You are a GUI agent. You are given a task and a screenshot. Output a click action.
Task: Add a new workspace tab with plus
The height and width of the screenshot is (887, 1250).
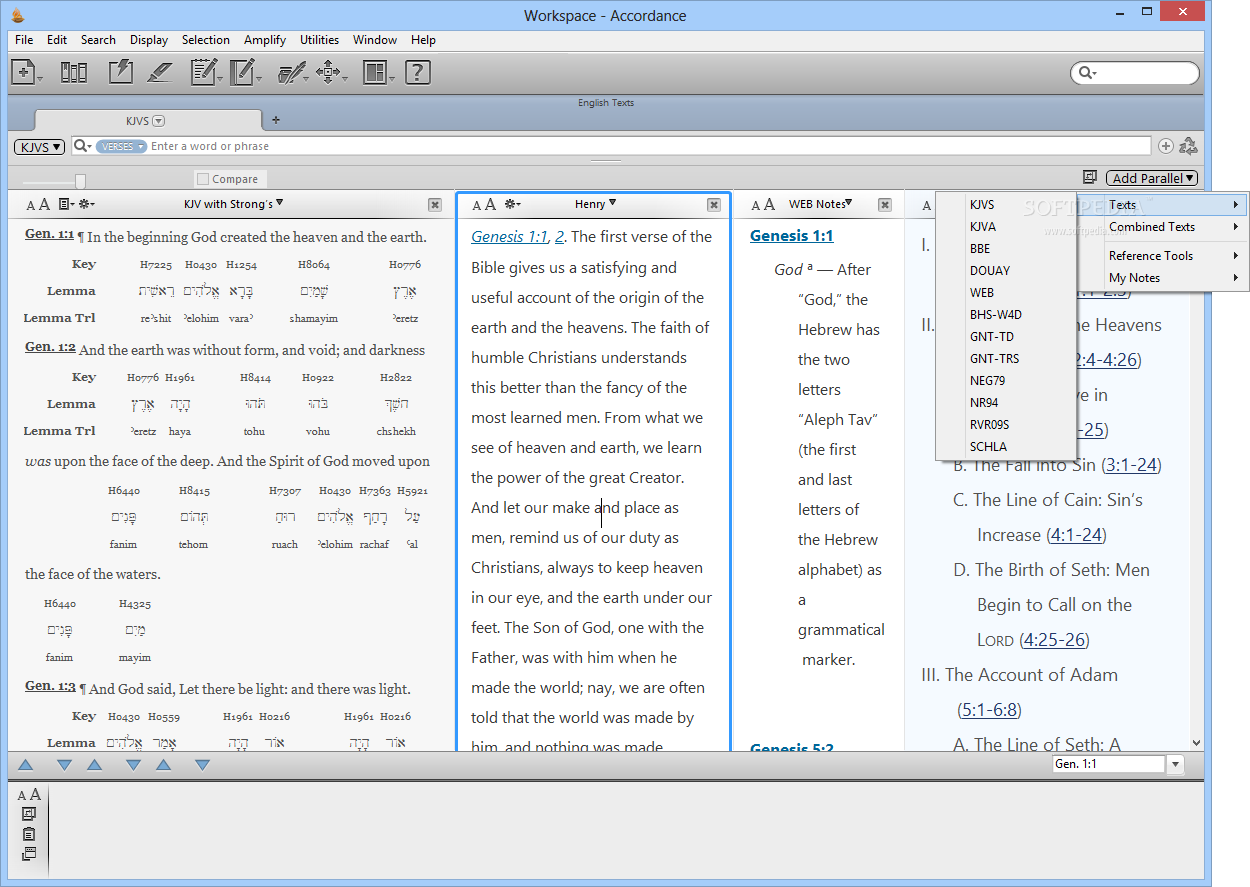pyautogui.click(x=276, y=120)
